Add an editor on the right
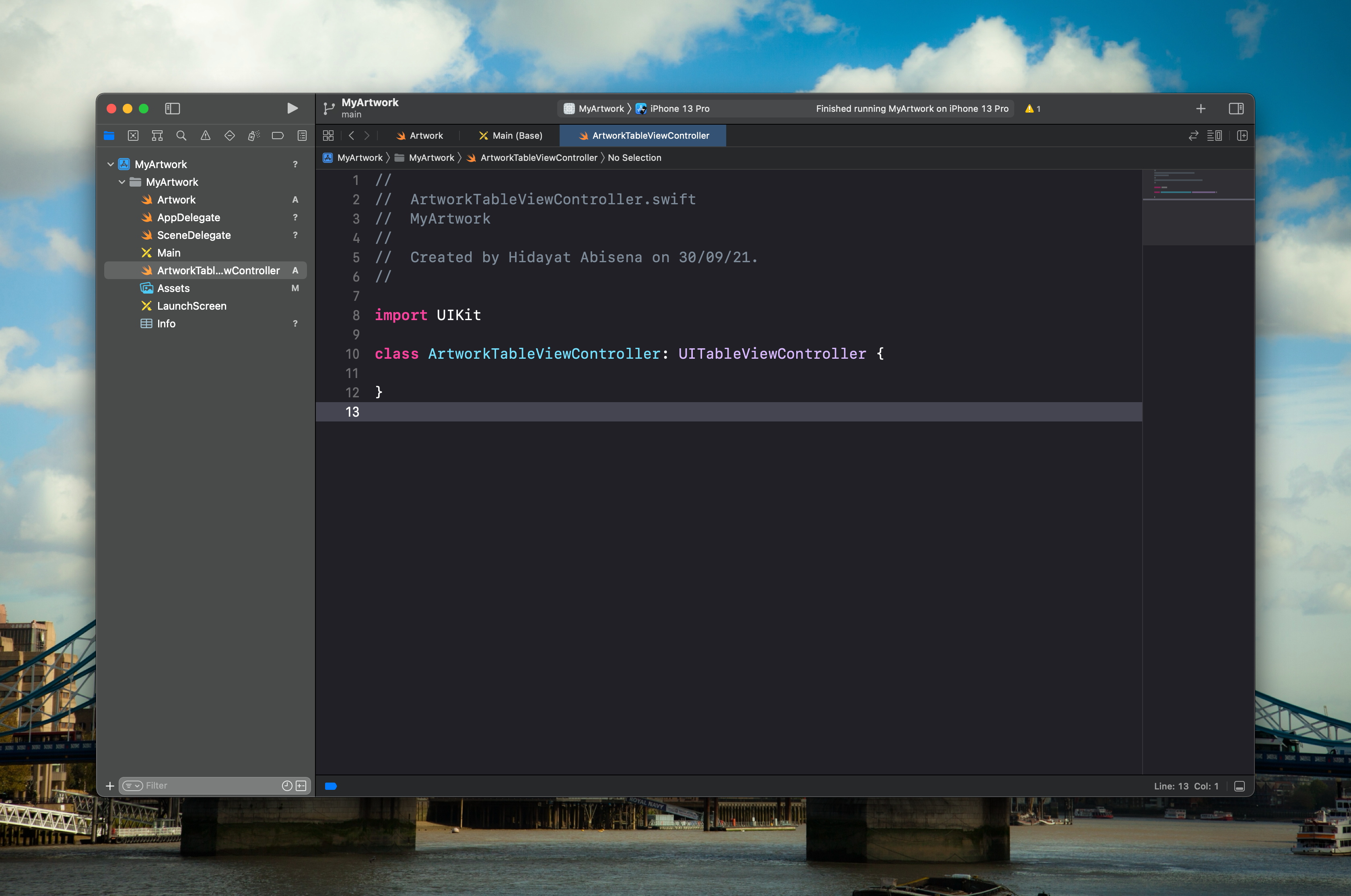 [x=1242, y=136]
